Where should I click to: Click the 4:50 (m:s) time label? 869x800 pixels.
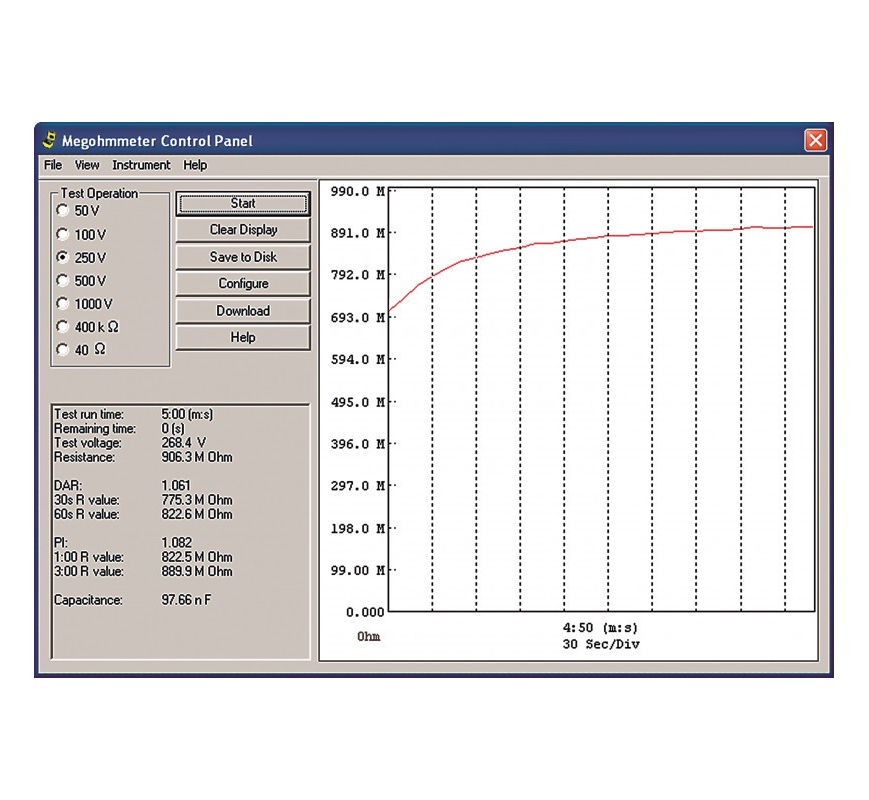pyautogui.click(x=600, y=628)
